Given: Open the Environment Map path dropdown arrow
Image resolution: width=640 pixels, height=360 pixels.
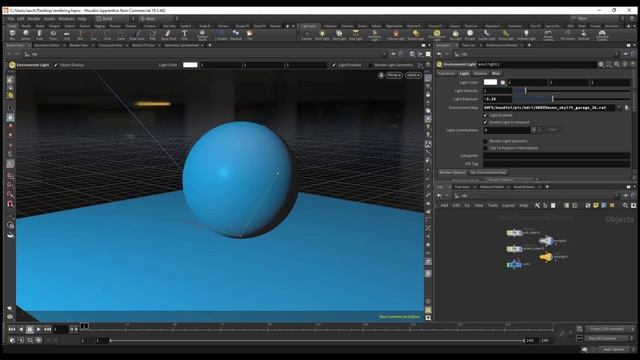Looking at the screenshot, I should pyautogui.click(x=620, y=108).
